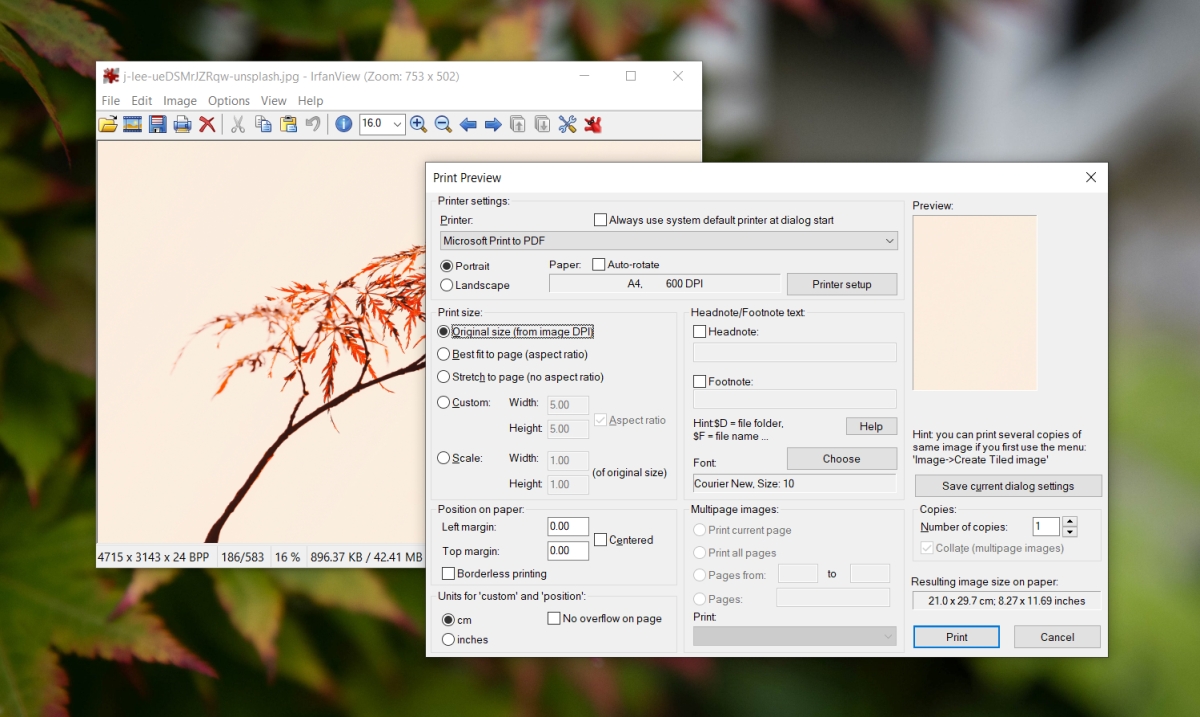Open the slideshow filmstrip icon
This screenshot has width=1200, height=717.
tap(132, 124)
